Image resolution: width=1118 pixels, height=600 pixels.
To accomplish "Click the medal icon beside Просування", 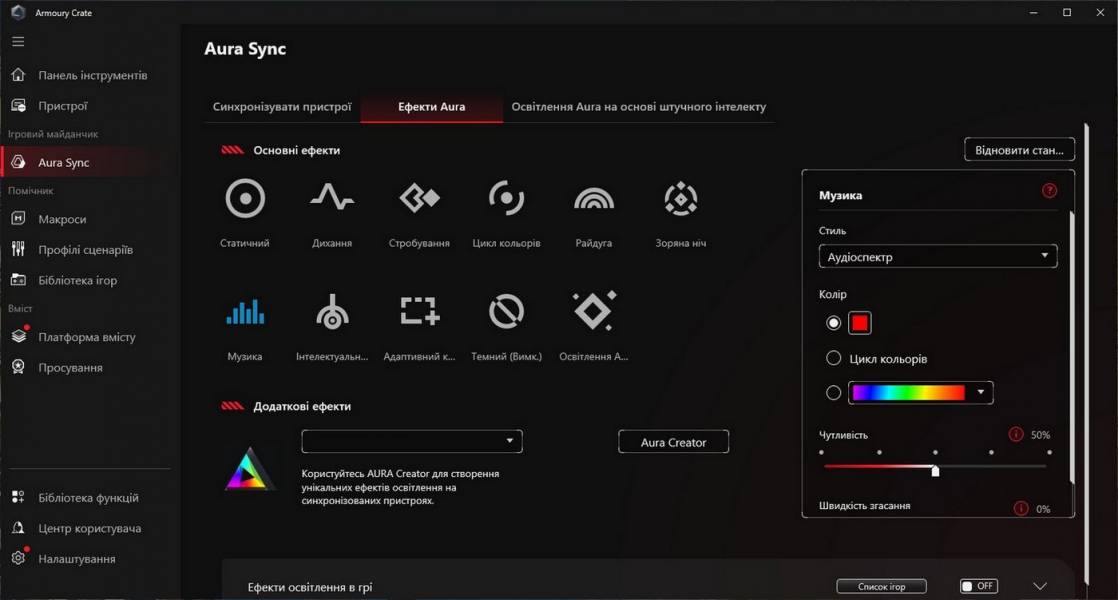I will pyautogui.click(x=19, y=367).
